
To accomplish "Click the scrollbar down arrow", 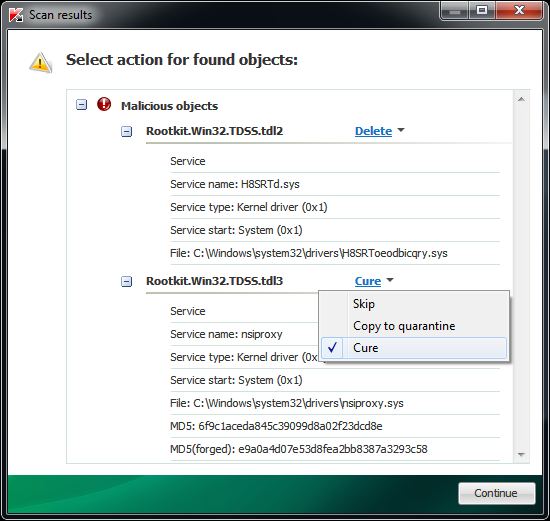I will point(521,455).
